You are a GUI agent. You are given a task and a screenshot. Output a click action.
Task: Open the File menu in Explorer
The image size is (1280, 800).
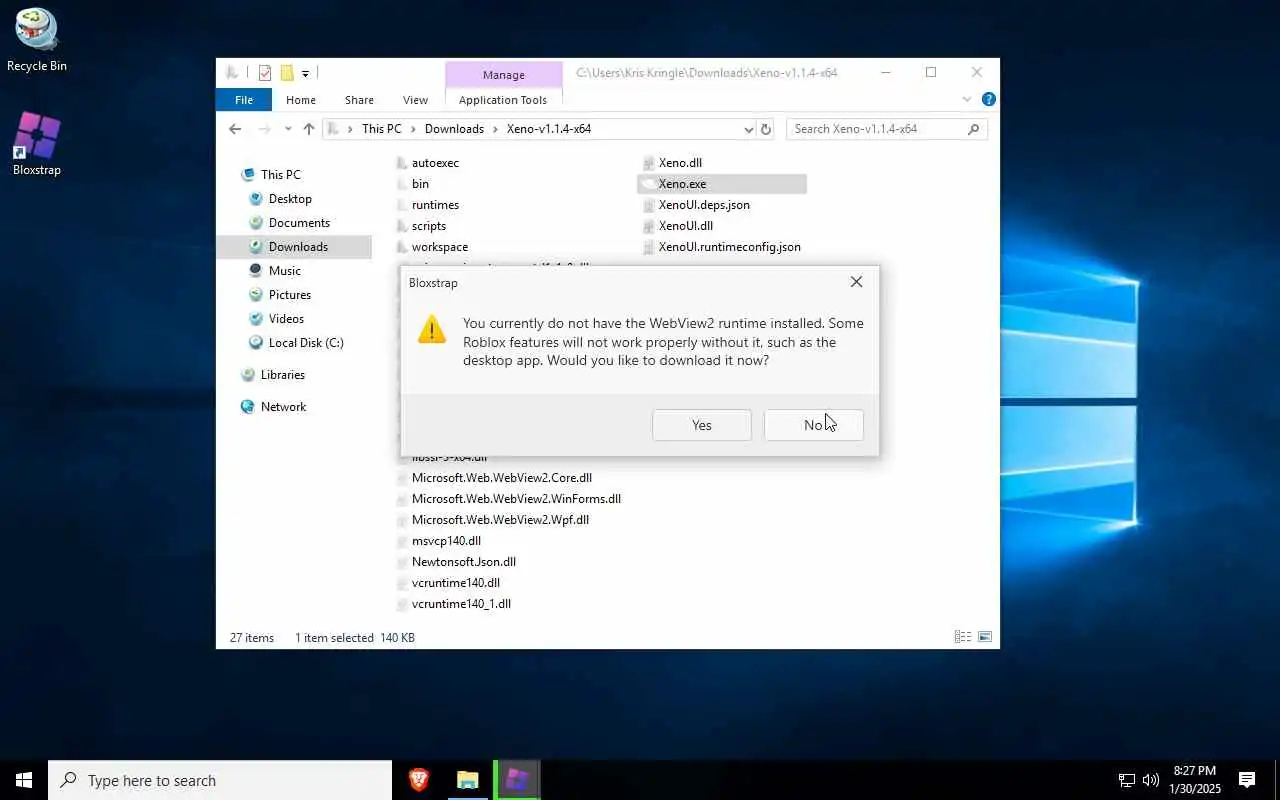click(244, 100)
